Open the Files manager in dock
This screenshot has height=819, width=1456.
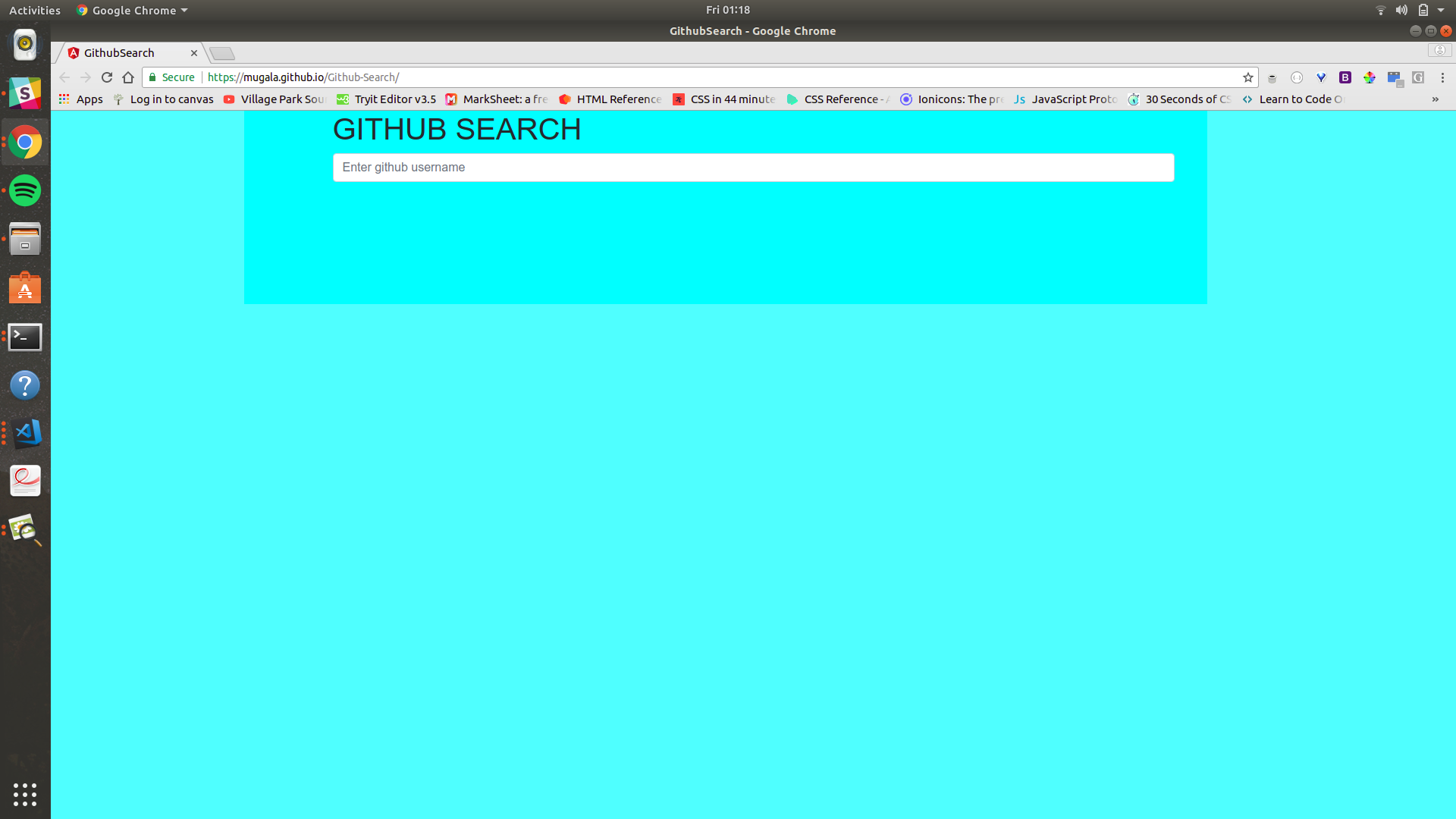pos(25,239)
